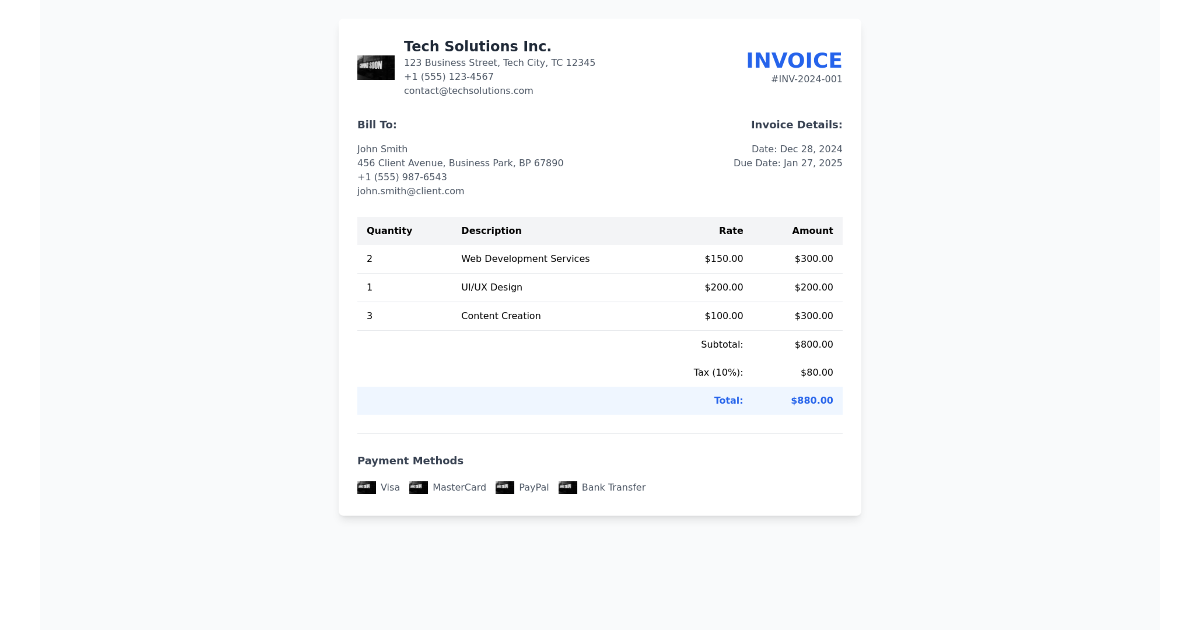Click the Amount column header
This screenshot has height=630, width=1200.
[x=813, y=230]
